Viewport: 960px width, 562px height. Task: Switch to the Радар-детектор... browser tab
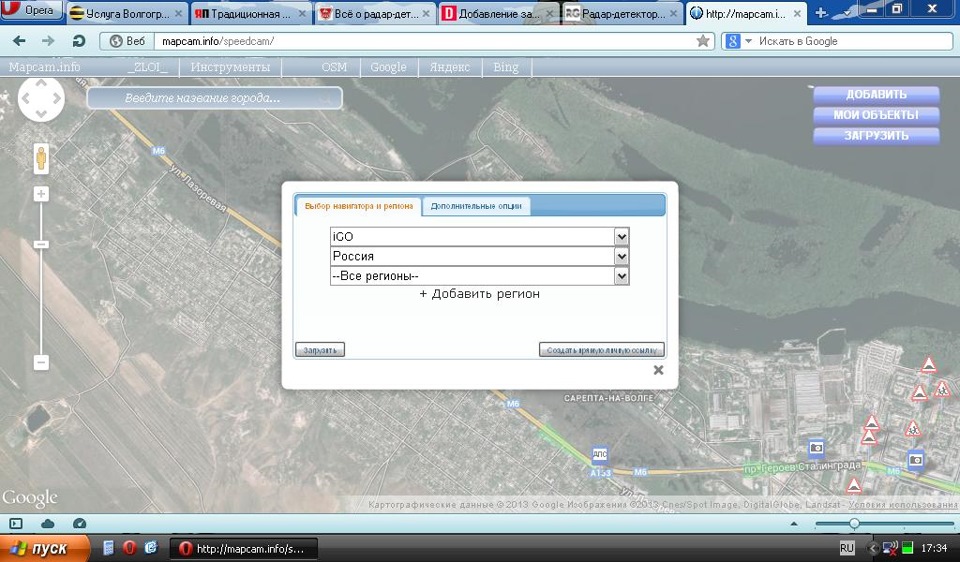[x=623, y=13]
